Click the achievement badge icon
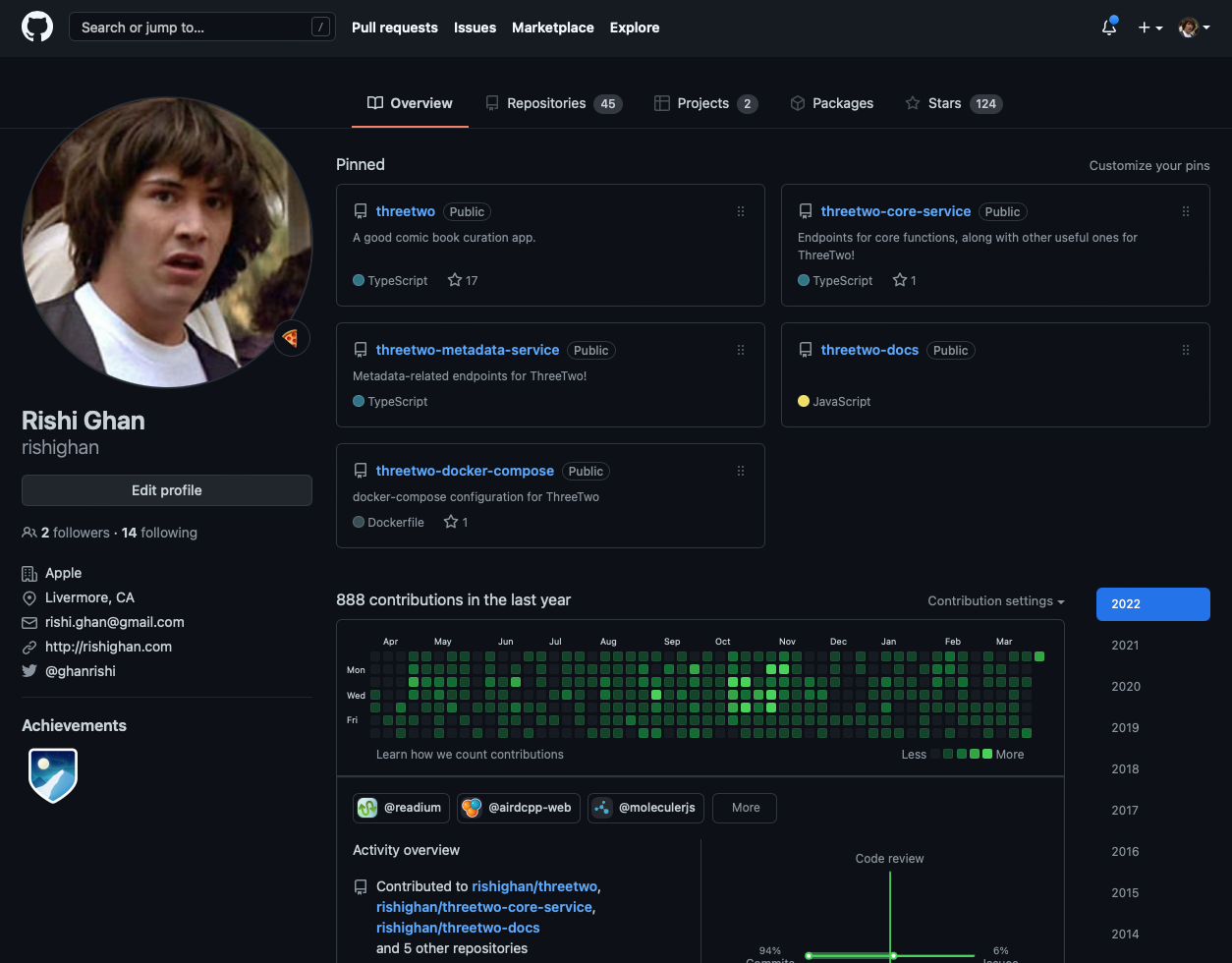 tap(53, 775)
